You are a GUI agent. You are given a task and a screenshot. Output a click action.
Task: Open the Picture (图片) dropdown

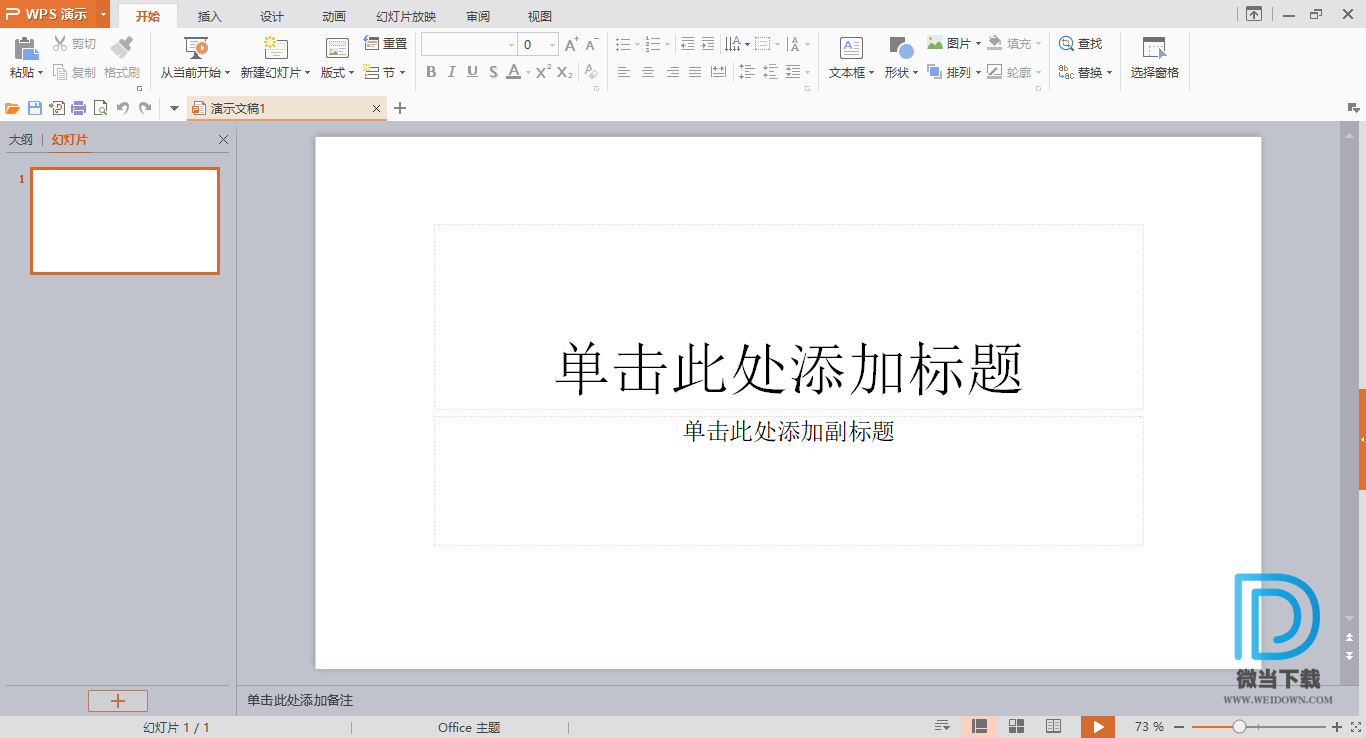click(x=954, y=44)
